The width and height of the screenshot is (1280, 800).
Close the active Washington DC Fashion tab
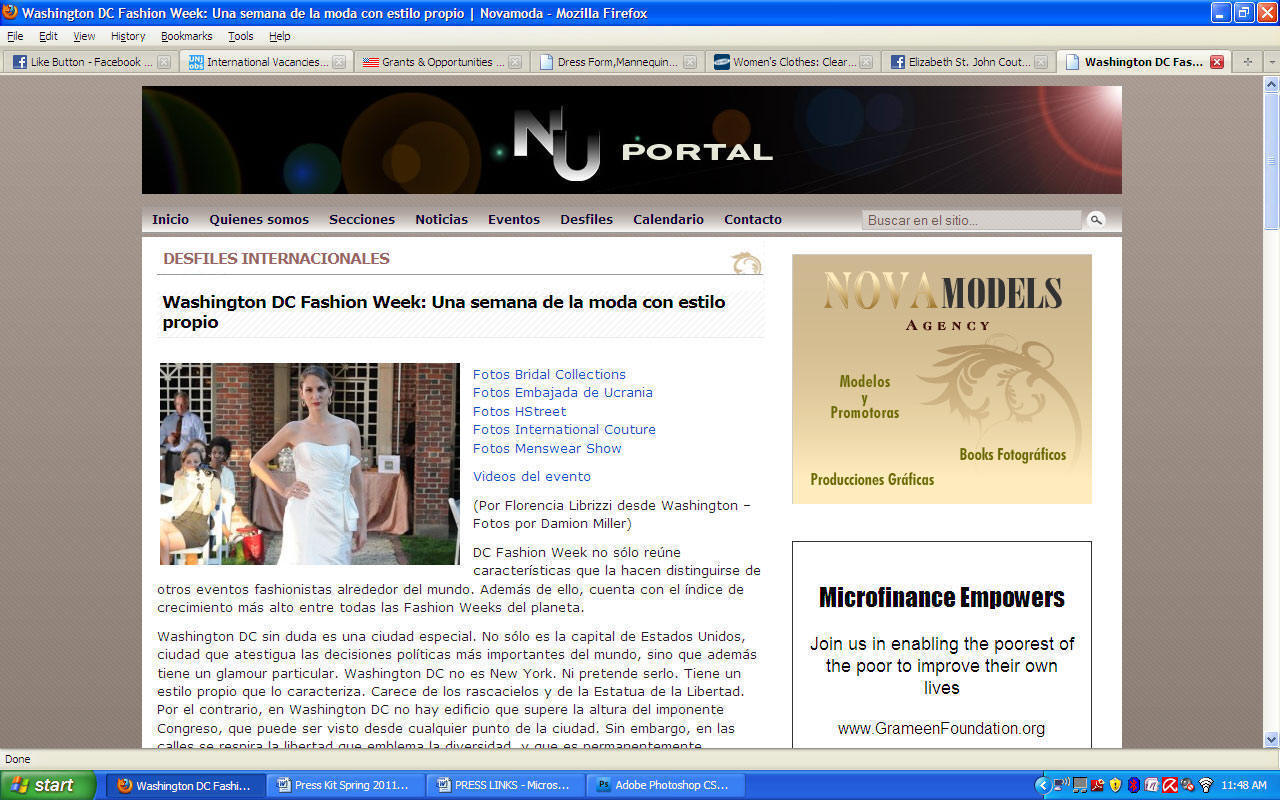point(1217,62)
